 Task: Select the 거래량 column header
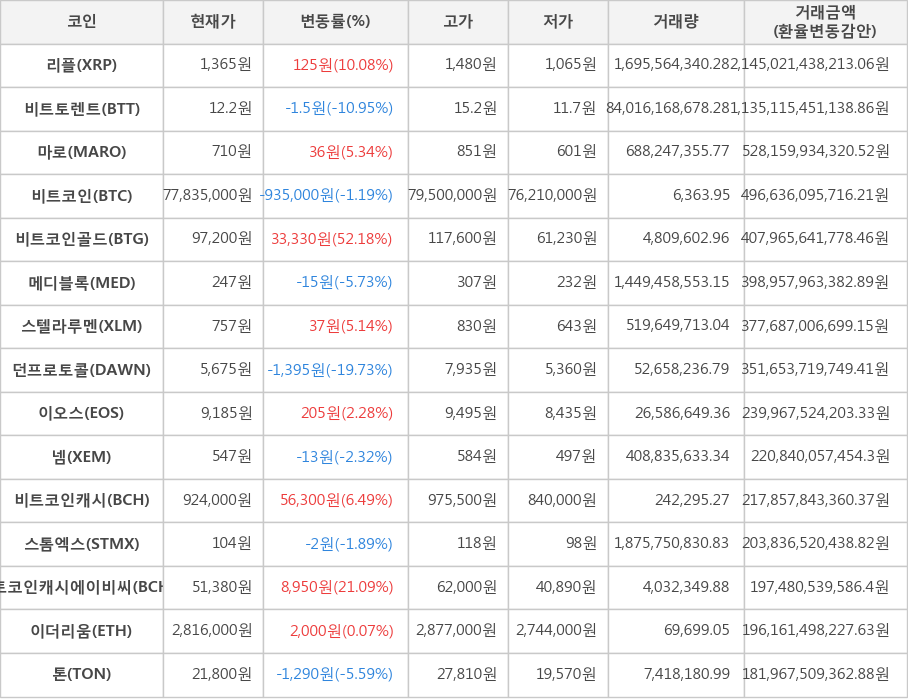pyautogui.click(x=676, y=22)
